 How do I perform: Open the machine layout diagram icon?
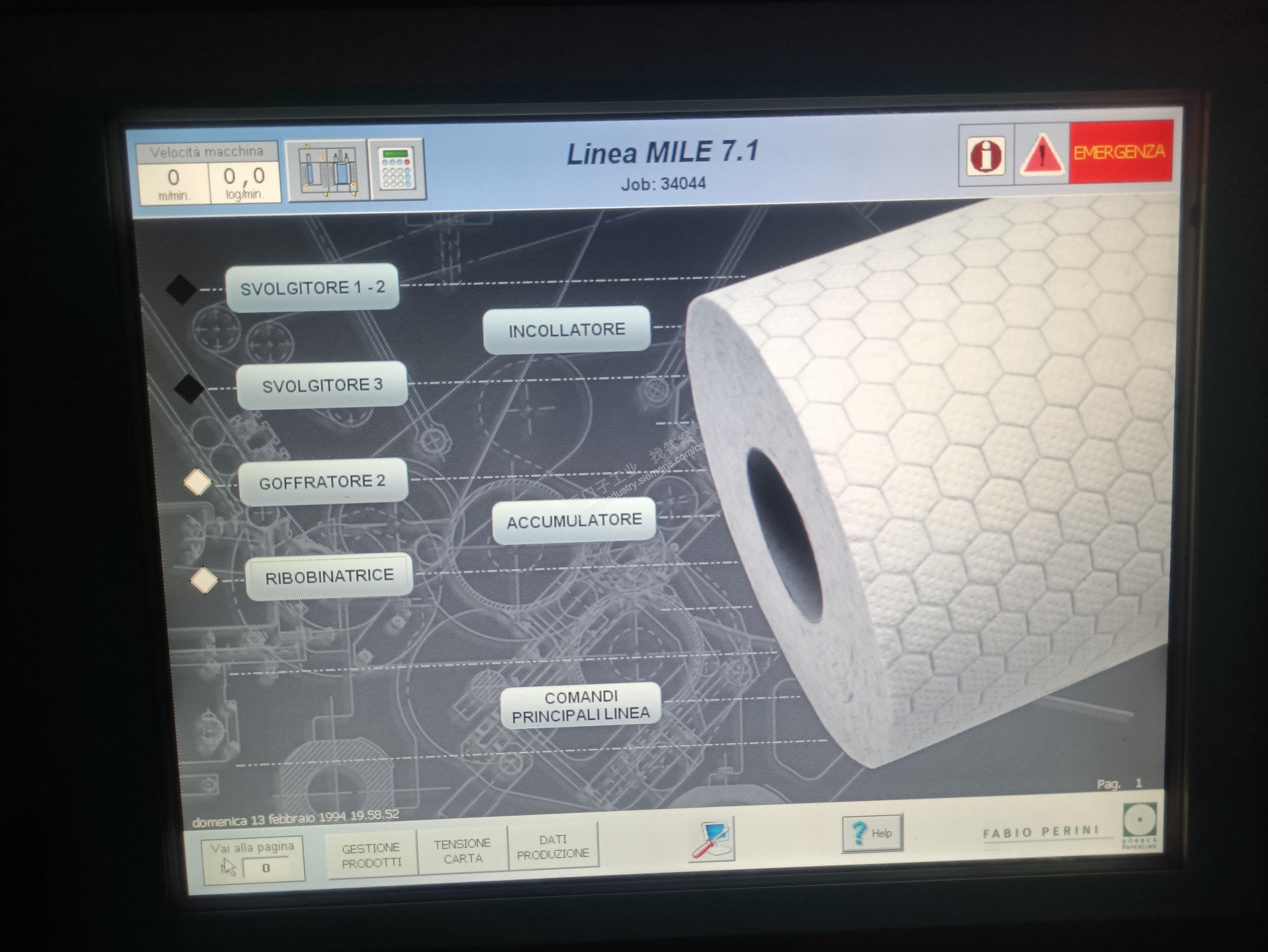[327, 170]
